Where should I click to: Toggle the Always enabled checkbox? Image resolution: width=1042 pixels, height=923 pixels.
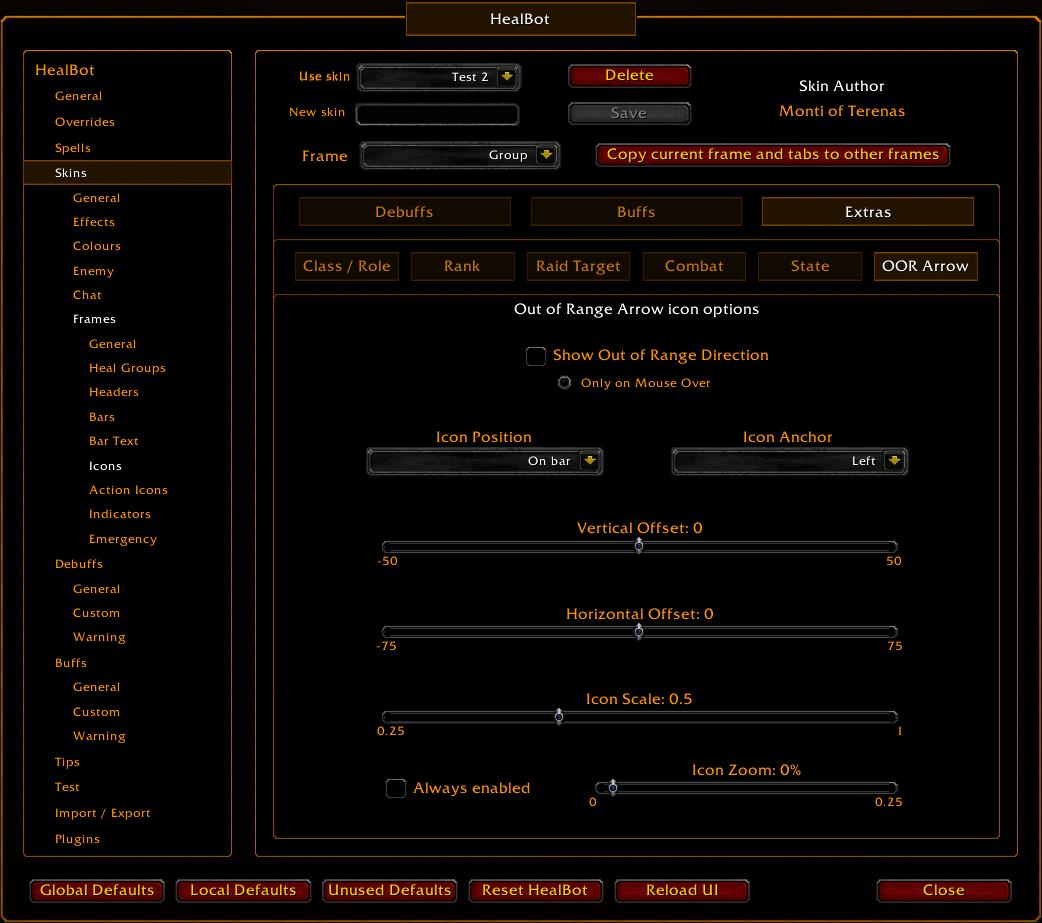pyautogui.click(x=395, y=788)
